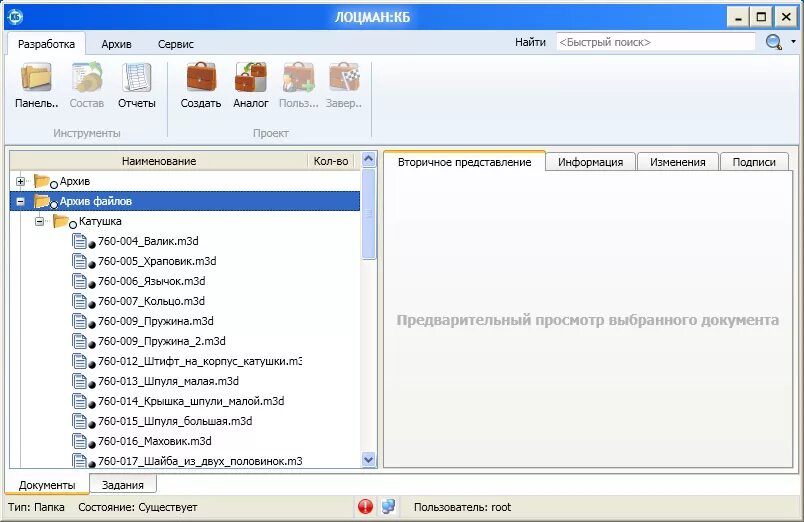Click document icon of 760-009_Пружина_2.m3d
Viewport: 804px width, 522px height.
(x=79, y=341)
